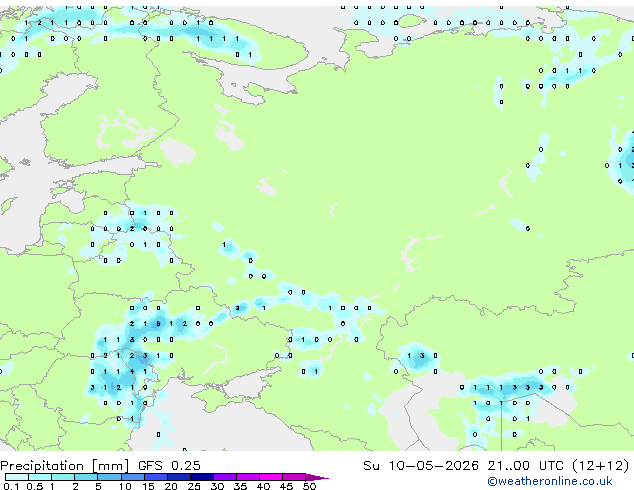Select the 30–35 mm purple legend swatch

pyautogui.click(x=224, y=477)
